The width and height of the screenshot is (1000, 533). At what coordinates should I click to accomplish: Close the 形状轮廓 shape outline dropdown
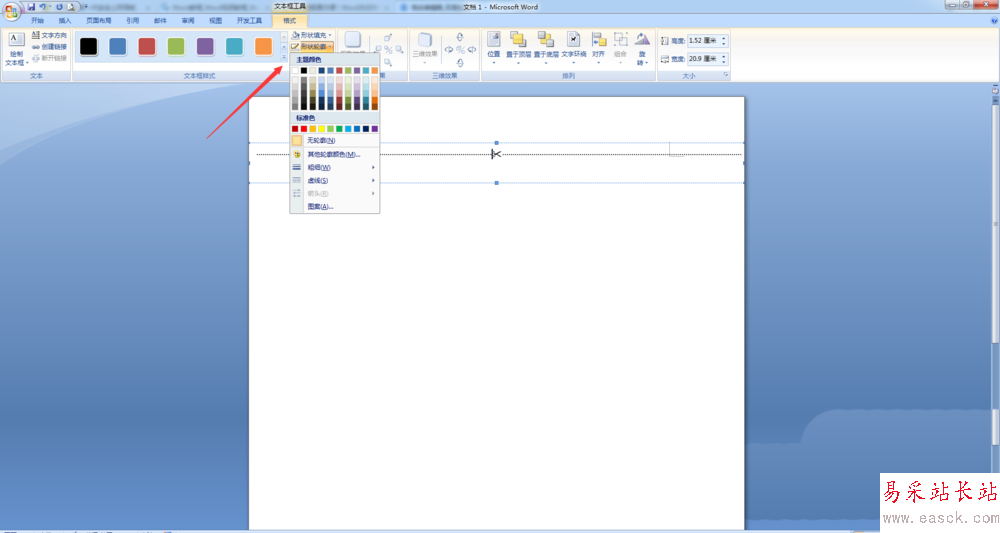tap(312, 47)
